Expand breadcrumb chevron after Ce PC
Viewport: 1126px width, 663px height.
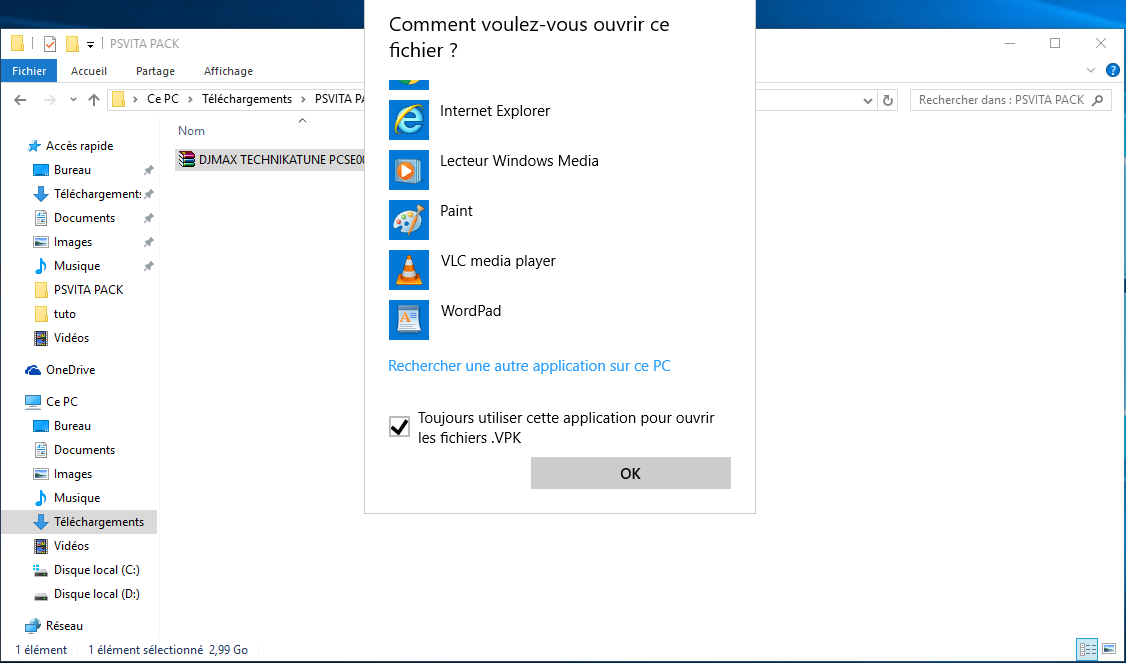coord(190,99)
